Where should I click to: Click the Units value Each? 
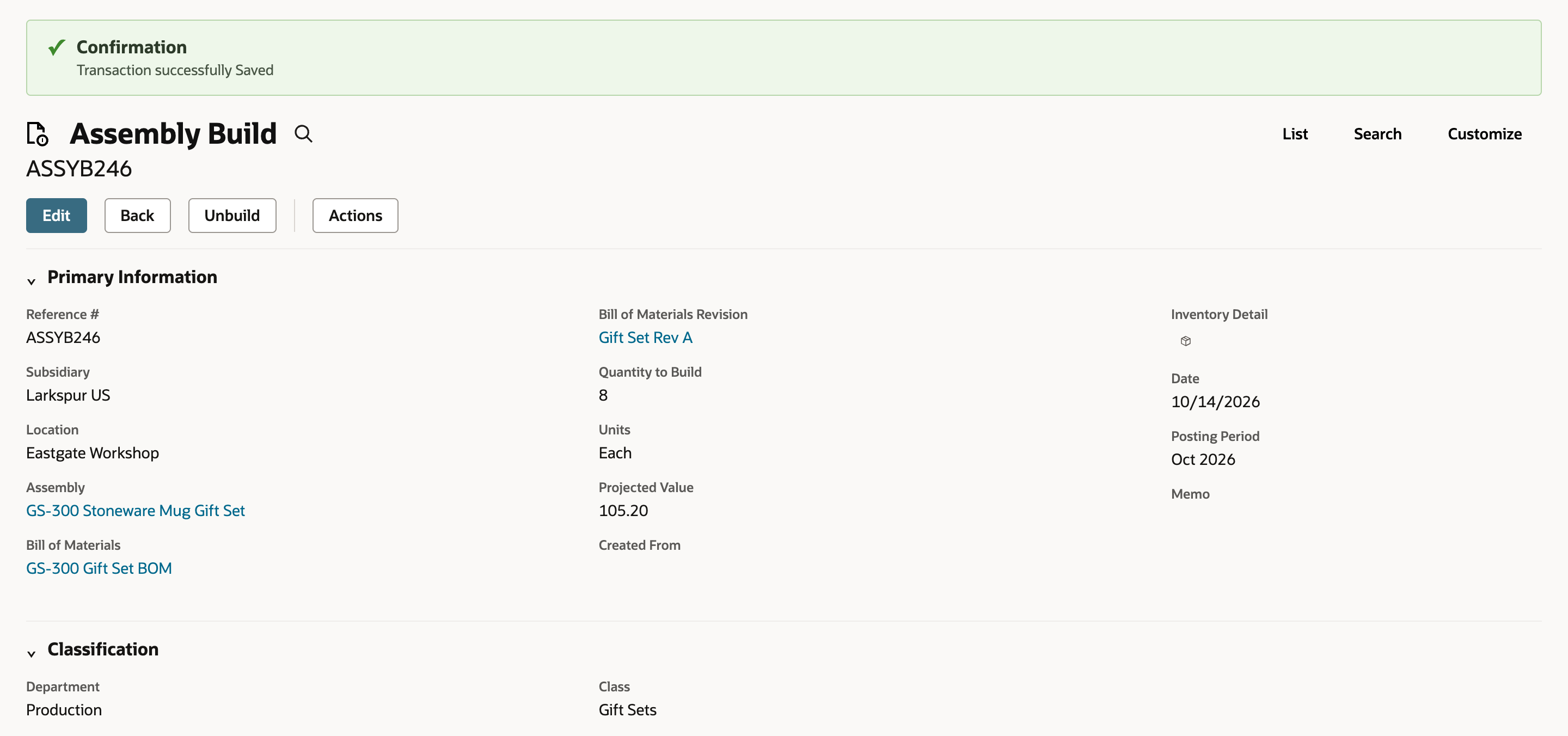(615, 453)
